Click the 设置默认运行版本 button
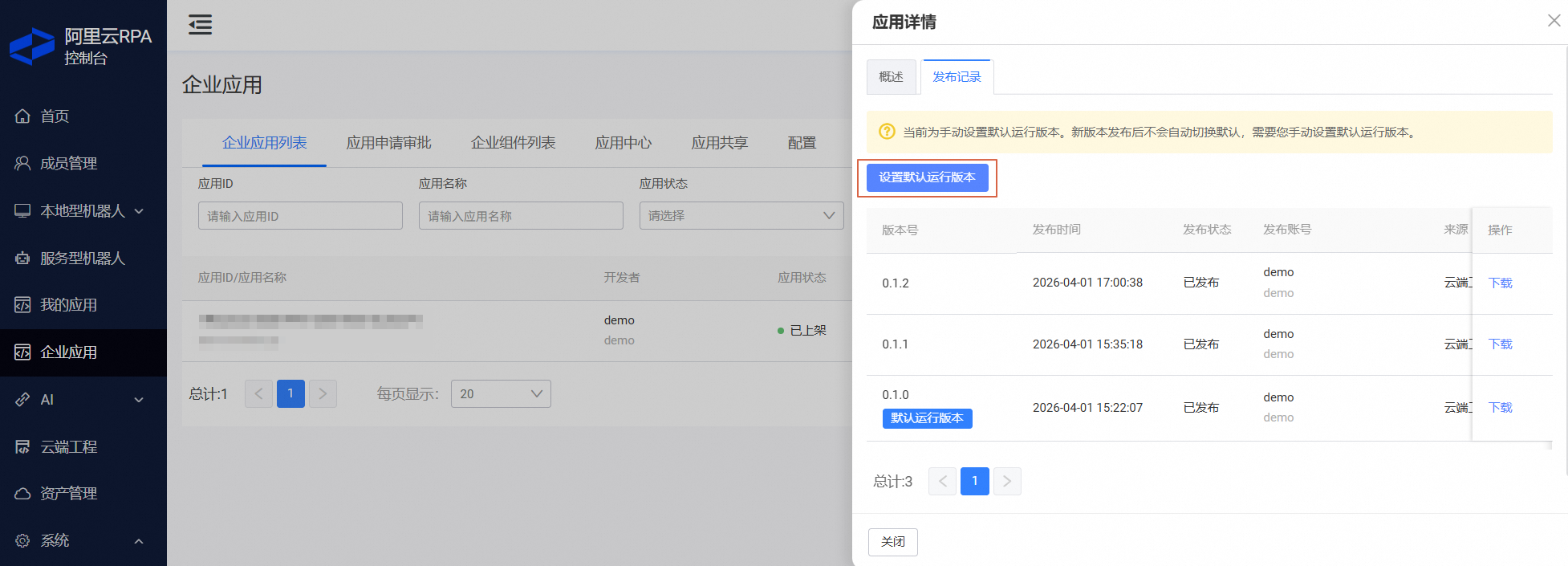The width and height of the screenshot is (1568, 566). [927, 177]
